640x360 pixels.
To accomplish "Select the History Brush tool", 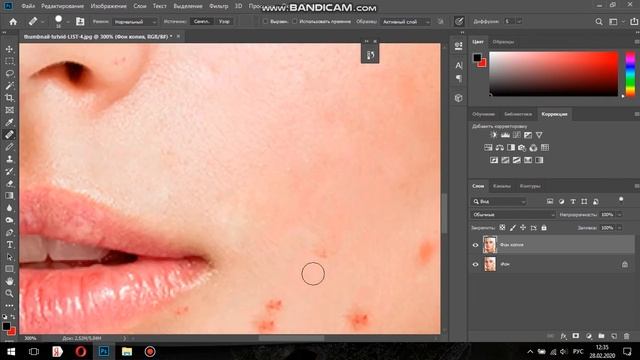I will point(9,171).
